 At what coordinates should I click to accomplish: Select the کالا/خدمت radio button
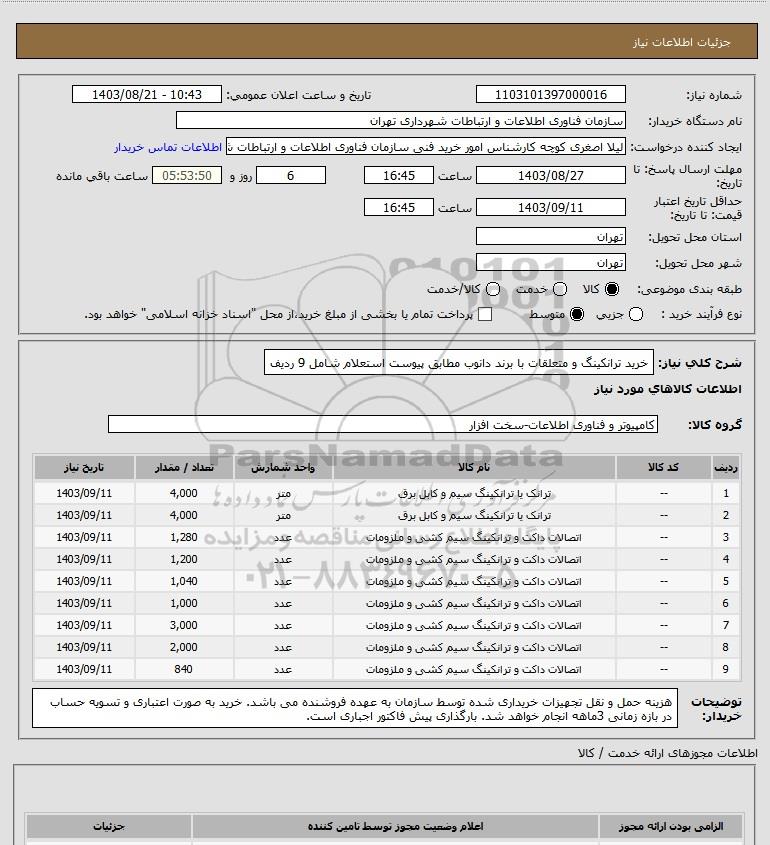[492, 289]
